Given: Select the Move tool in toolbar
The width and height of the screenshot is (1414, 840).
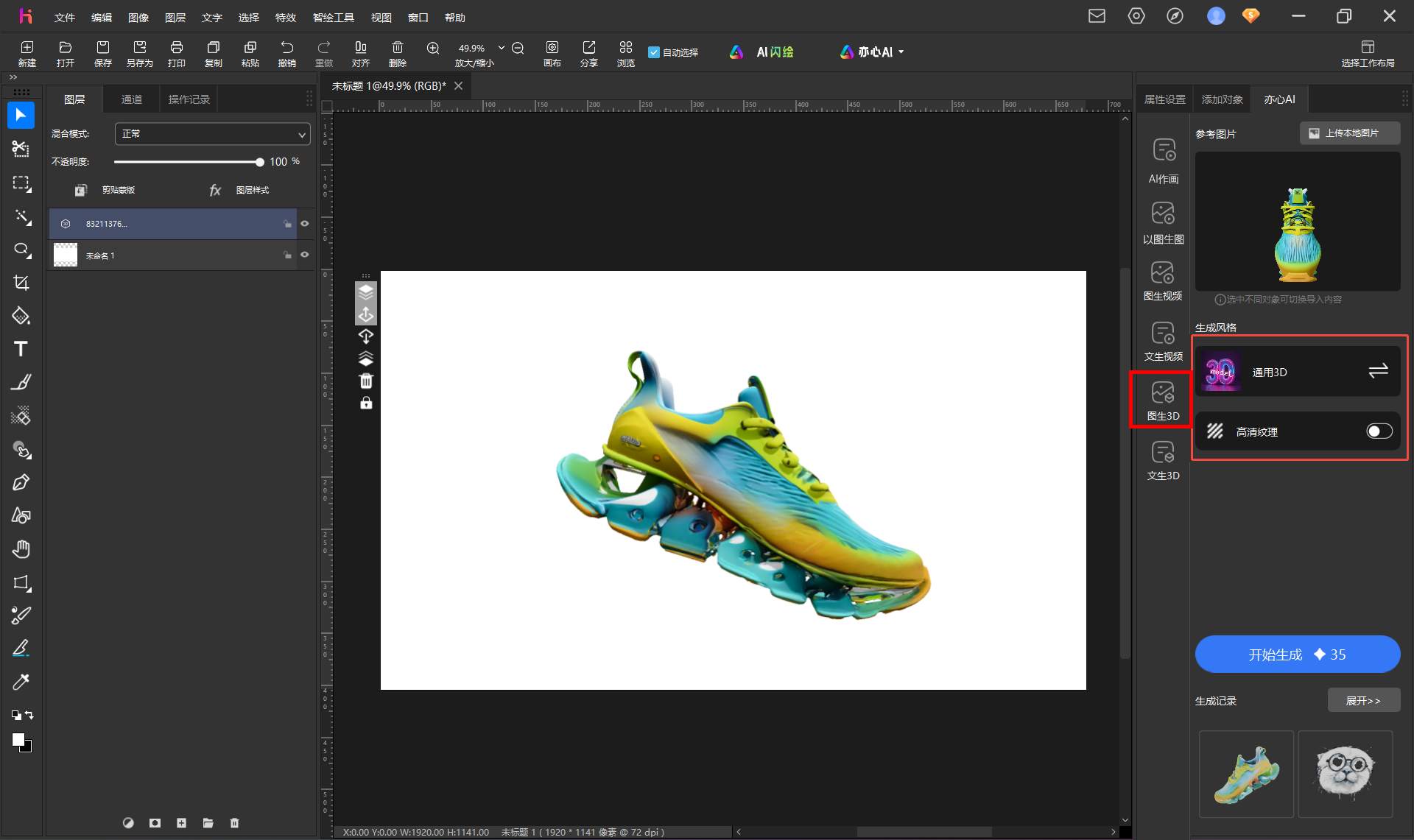Looking at the screenshot, I should (21, 116).
